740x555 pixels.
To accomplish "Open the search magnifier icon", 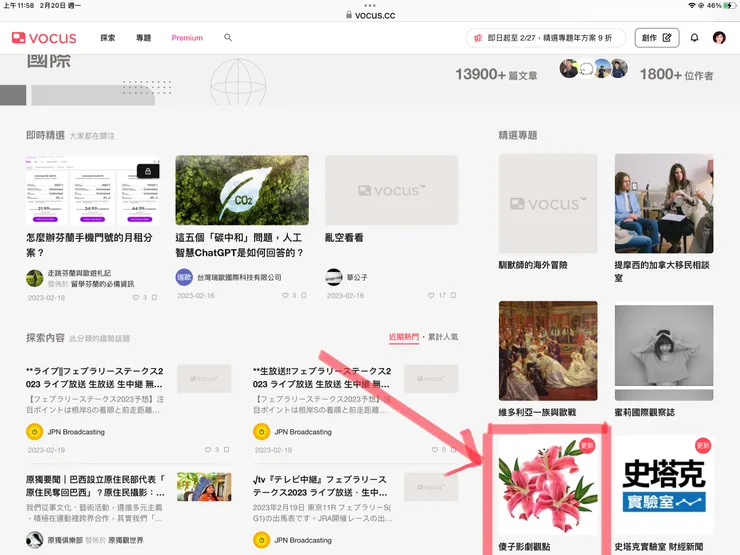I will pyautogui.click(x=228, y=37).
